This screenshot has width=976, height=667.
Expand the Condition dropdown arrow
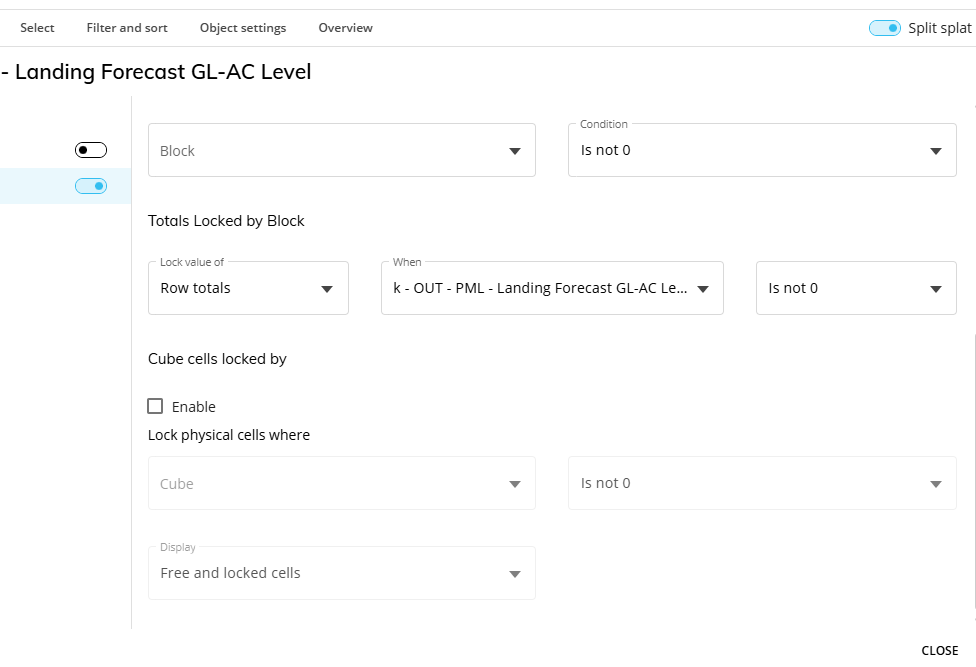(x=936, y=151)
